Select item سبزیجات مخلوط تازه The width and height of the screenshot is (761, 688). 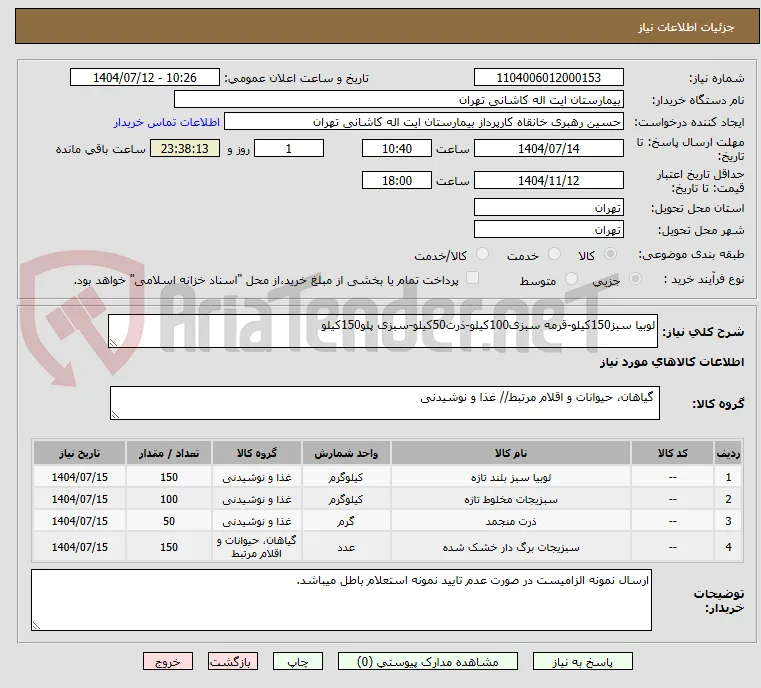(x=511, y=499)
